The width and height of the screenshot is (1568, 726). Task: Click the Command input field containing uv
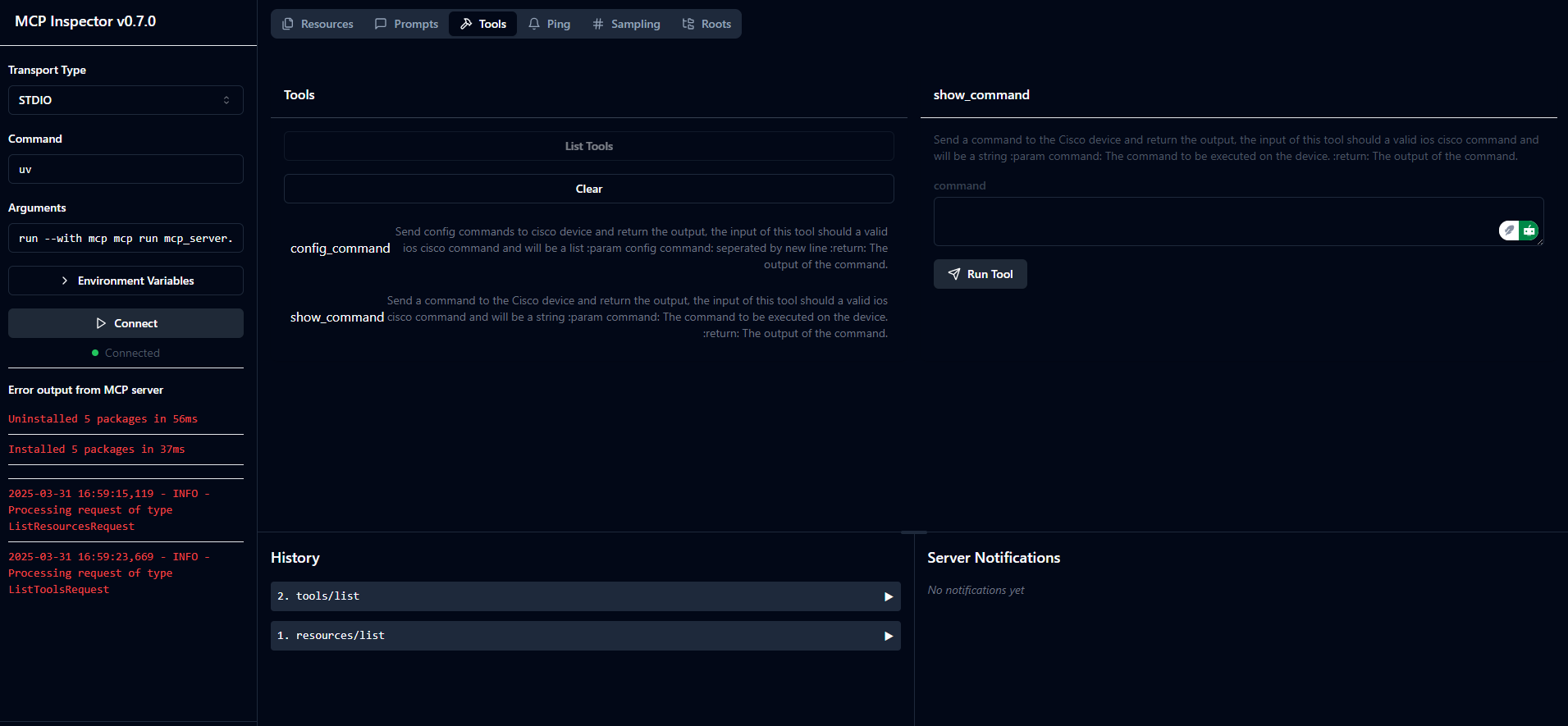[x=126, y=169]
